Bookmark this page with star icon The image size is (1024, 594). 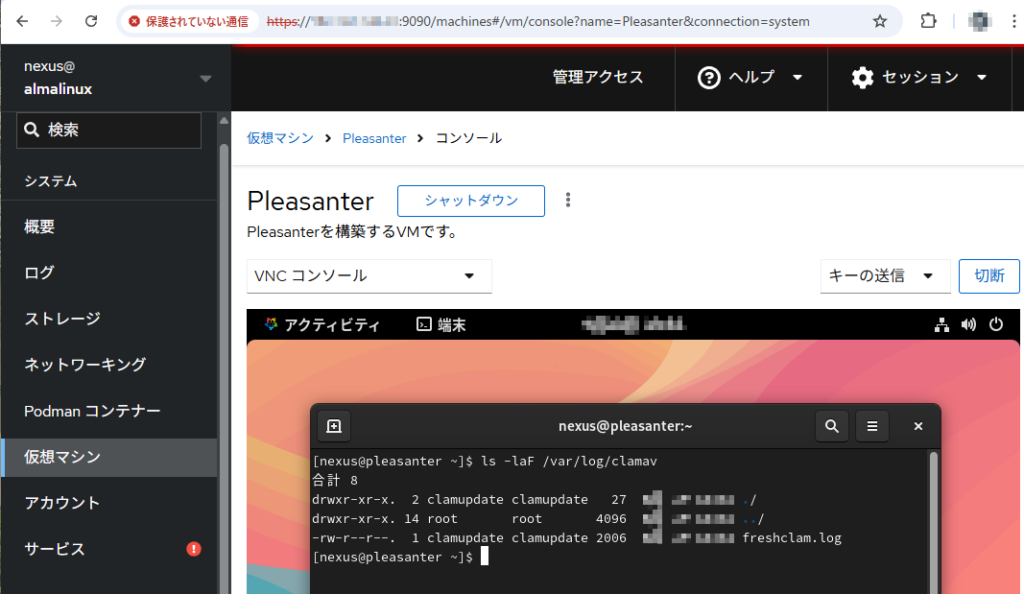[880, 21]
